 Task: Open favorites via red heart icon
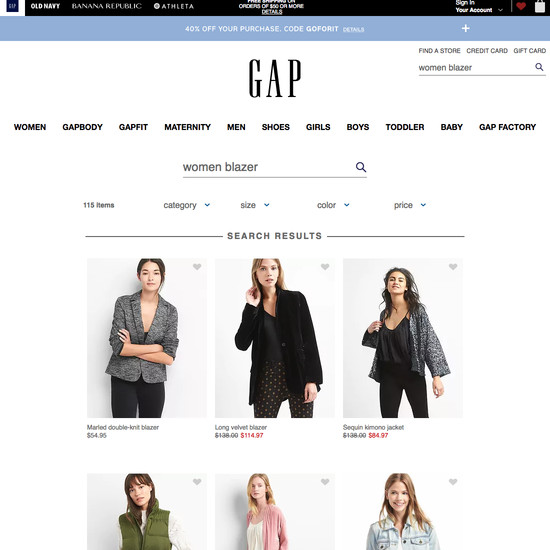(x=521, y=6)
